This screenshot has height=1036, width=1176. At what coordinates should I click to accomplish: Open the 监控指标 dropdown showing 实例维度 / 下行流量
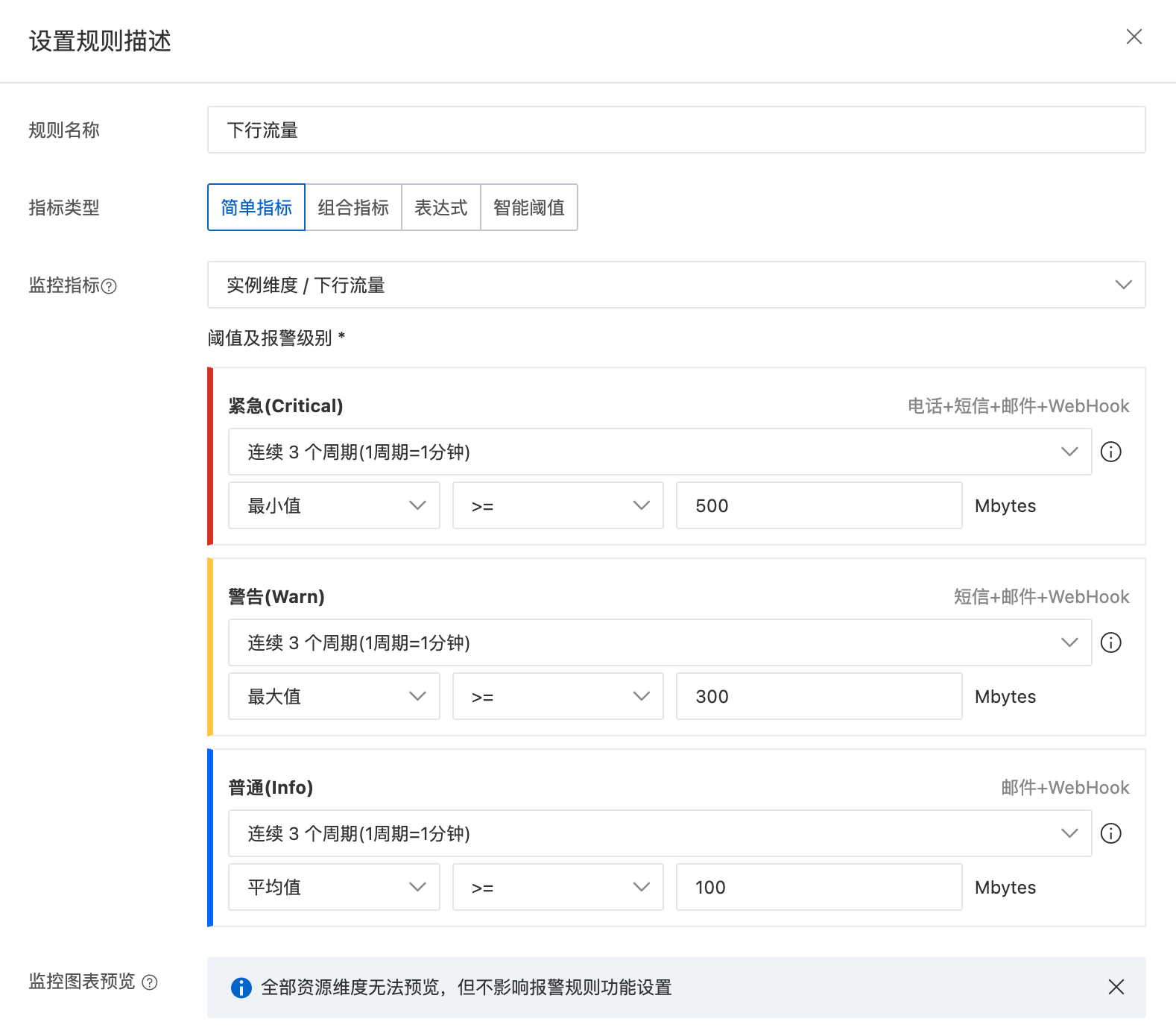pyautogui.click(x=676, y=285)
